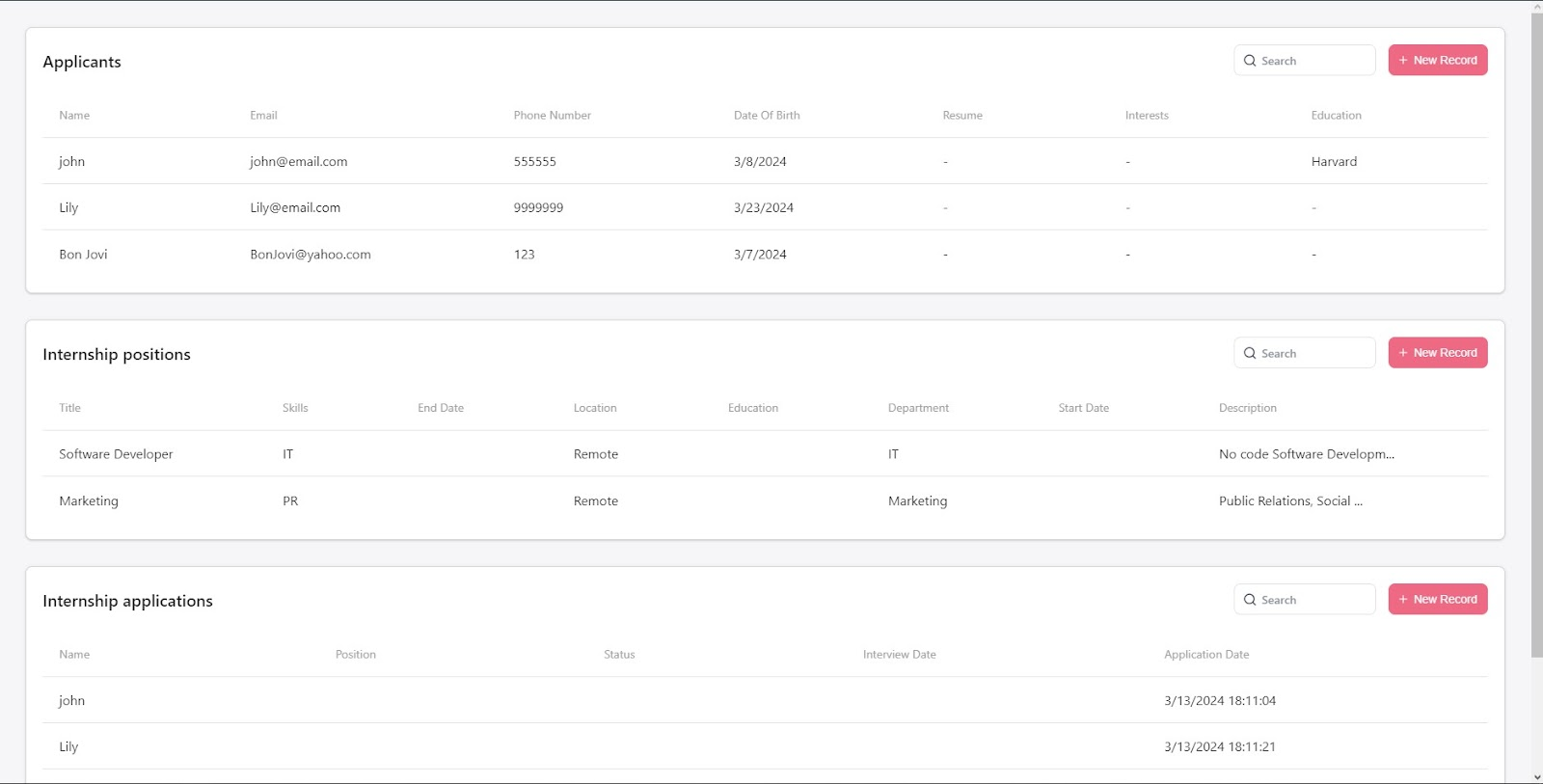Screen dimensions: 1543x784
Task: Select john@email.com in the Applicants table
Action: (298, 161)
